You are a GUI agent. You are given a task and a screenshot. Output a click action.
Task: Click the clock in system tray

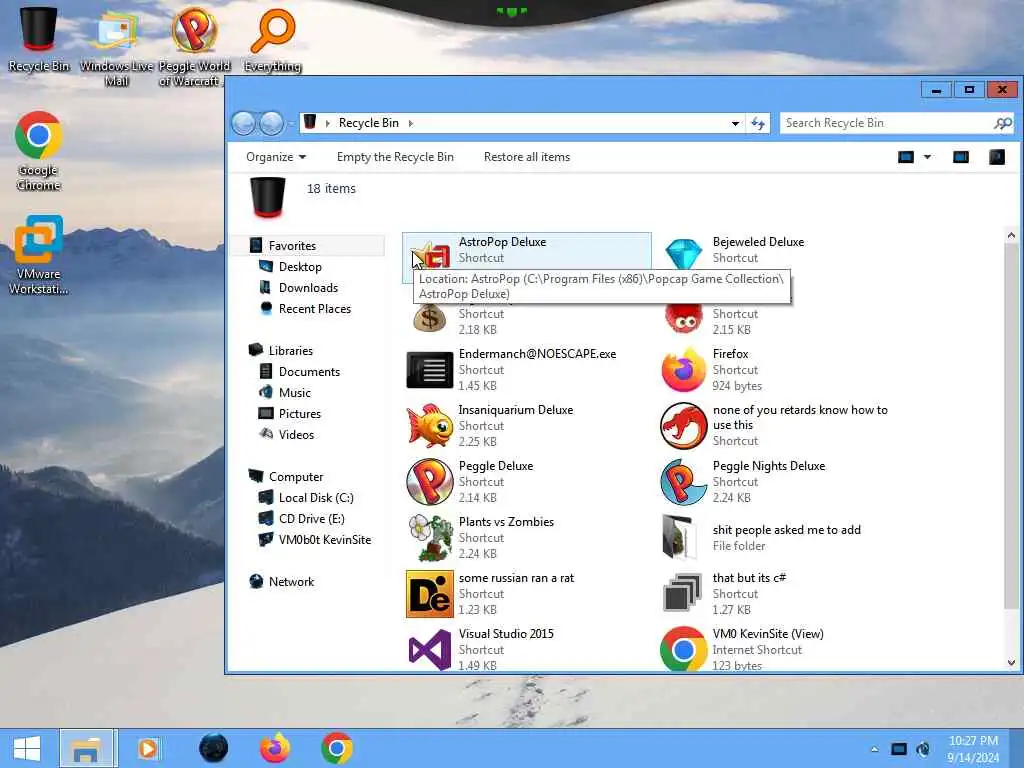pyautogui.click(x=973, y=749)
